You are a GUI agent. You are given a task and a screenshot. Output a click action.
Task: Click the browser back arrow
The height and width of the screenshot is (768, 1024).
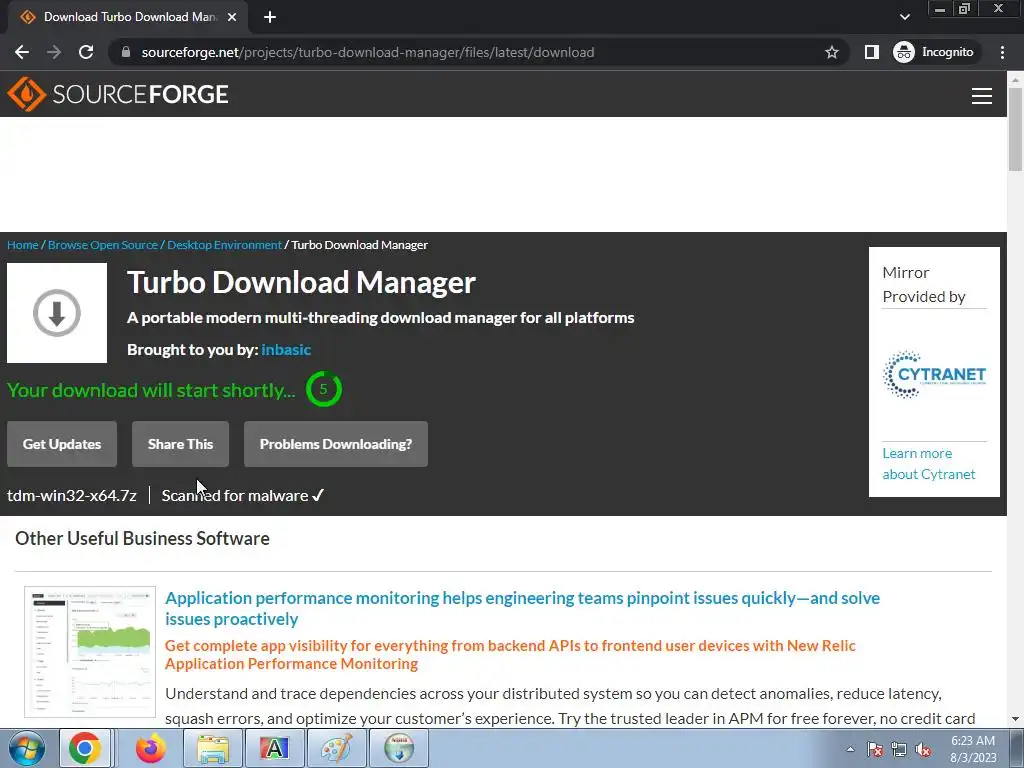(x=22, y=52)
